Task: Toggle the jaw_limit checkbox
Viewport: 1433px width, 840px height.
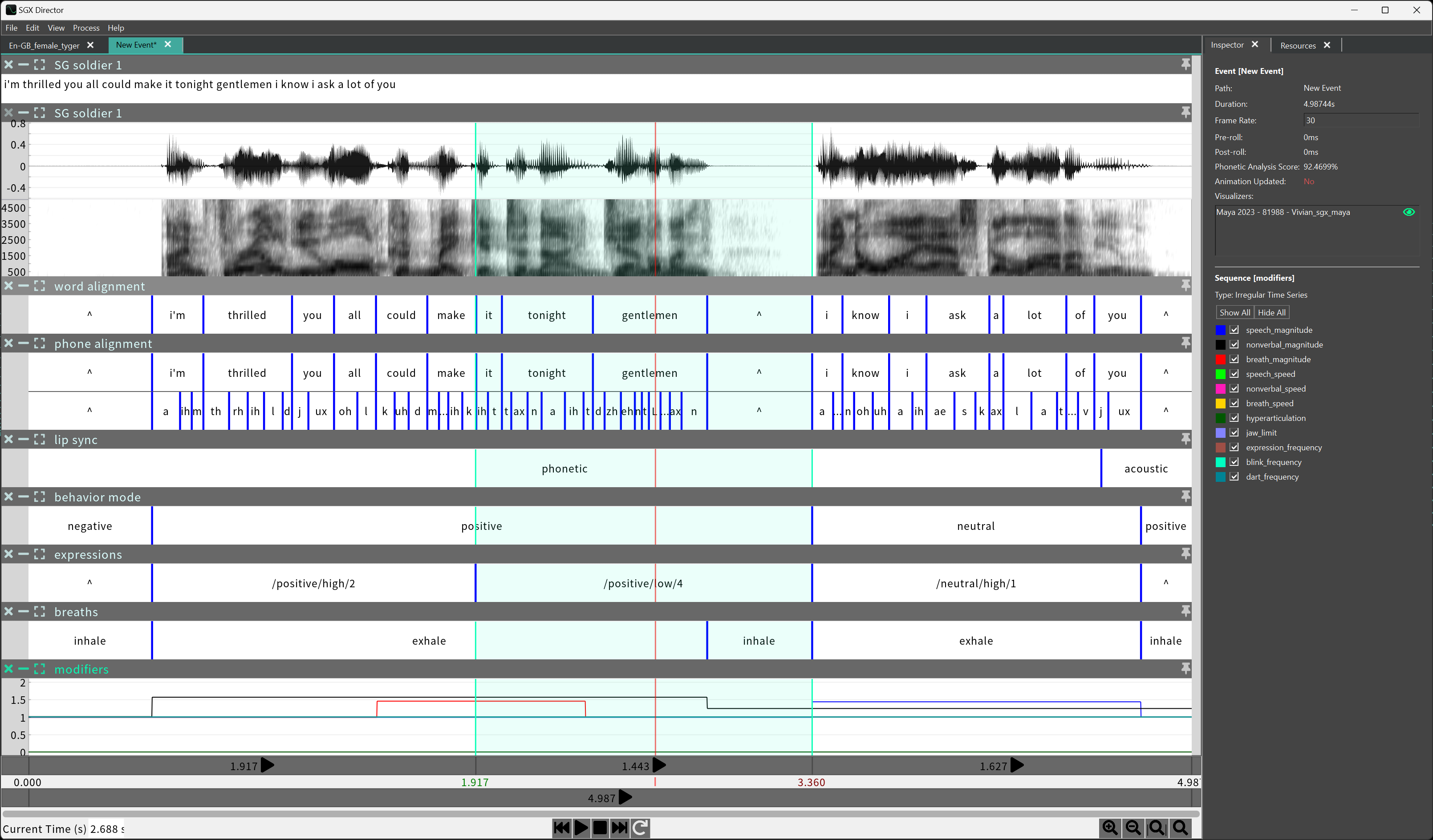Action: pyautogui.click(x=1234, y=432)
